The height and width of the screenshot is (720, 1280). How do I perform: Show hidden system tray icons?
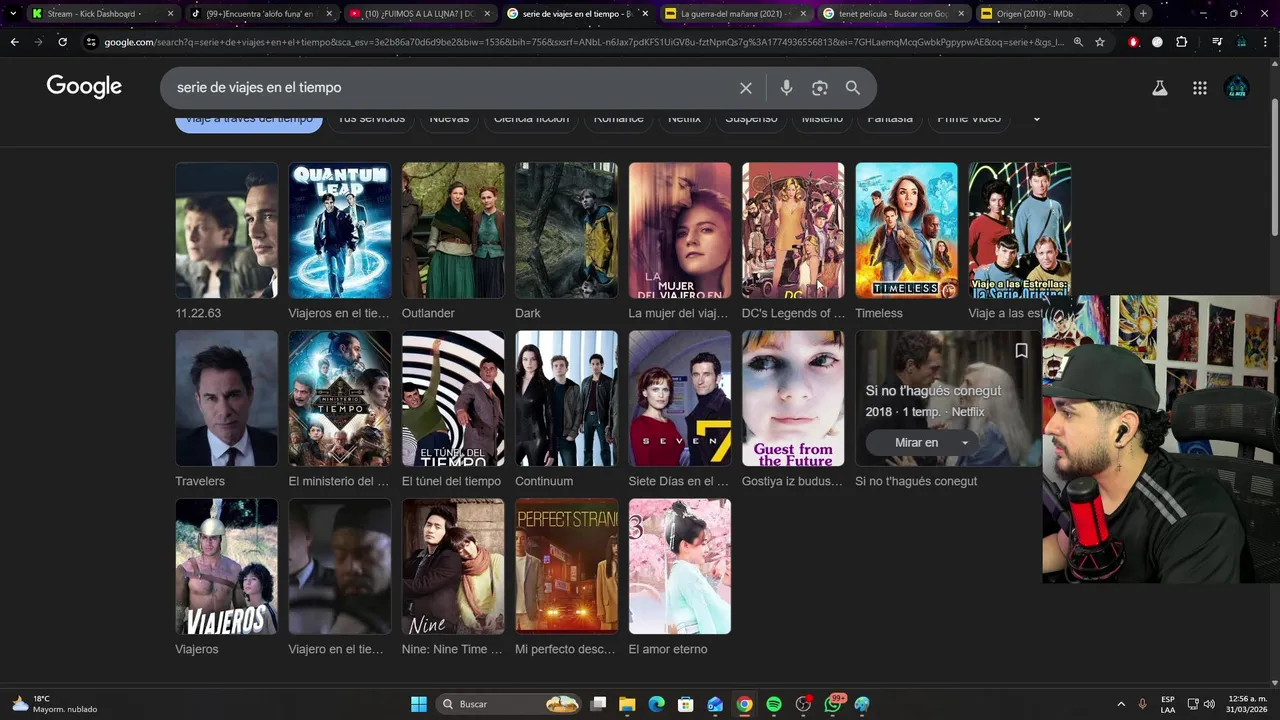click(1120, 704)
